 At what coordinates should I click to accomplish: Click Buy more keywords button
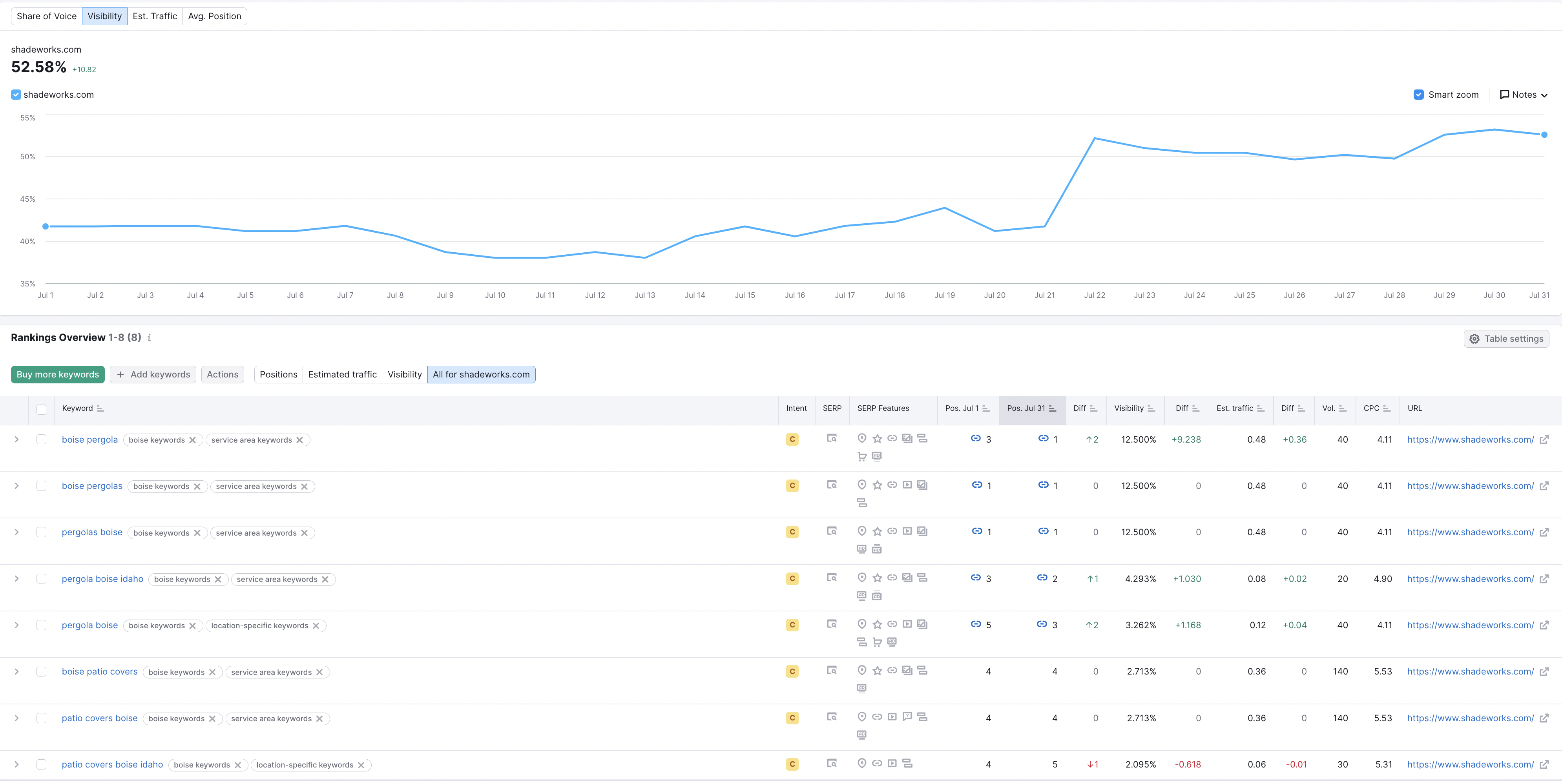tap(58, 375)
